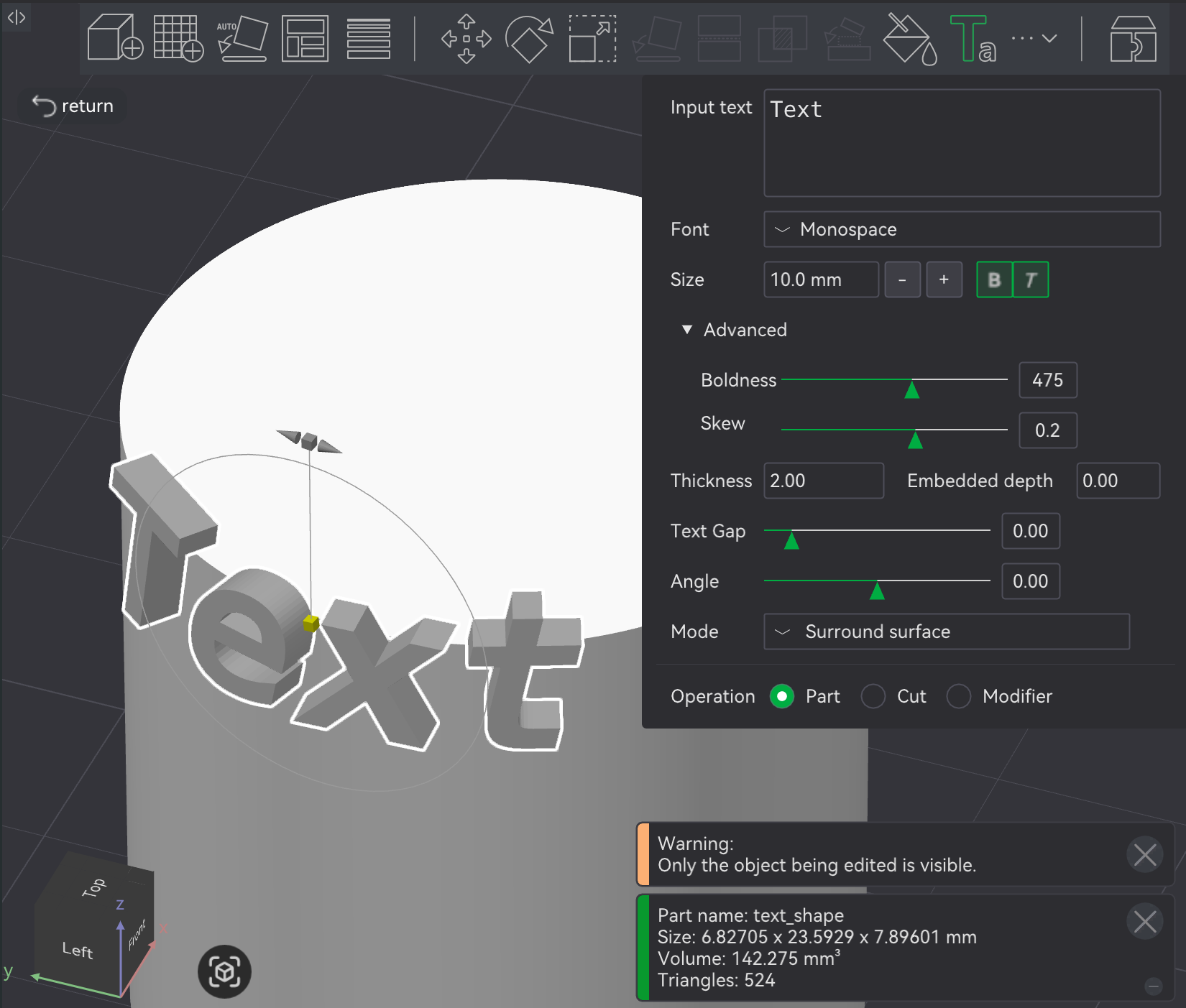Click the yellow text position handle
The image size is (1186, 1008).
coord(311,623)
